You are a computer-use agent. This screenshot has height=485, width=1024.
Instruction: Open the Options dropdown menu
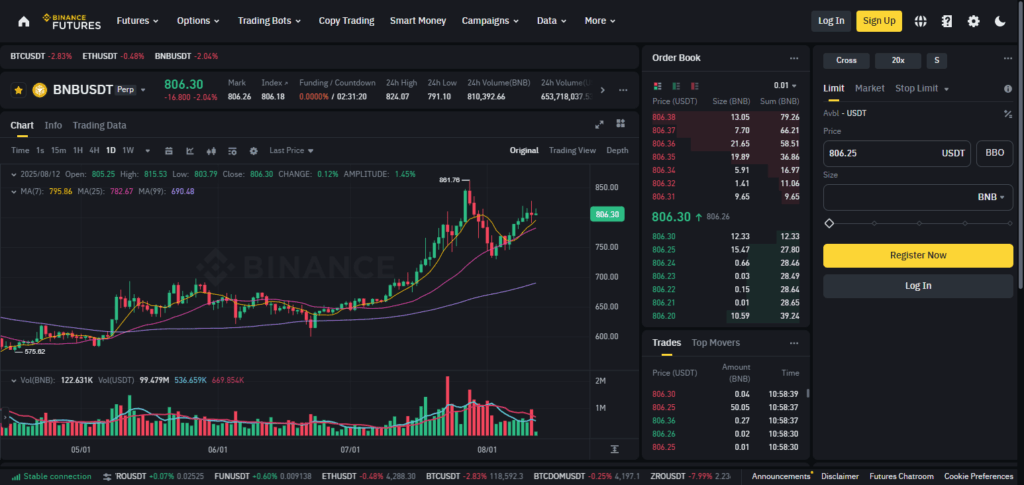[x=198, y=21]
